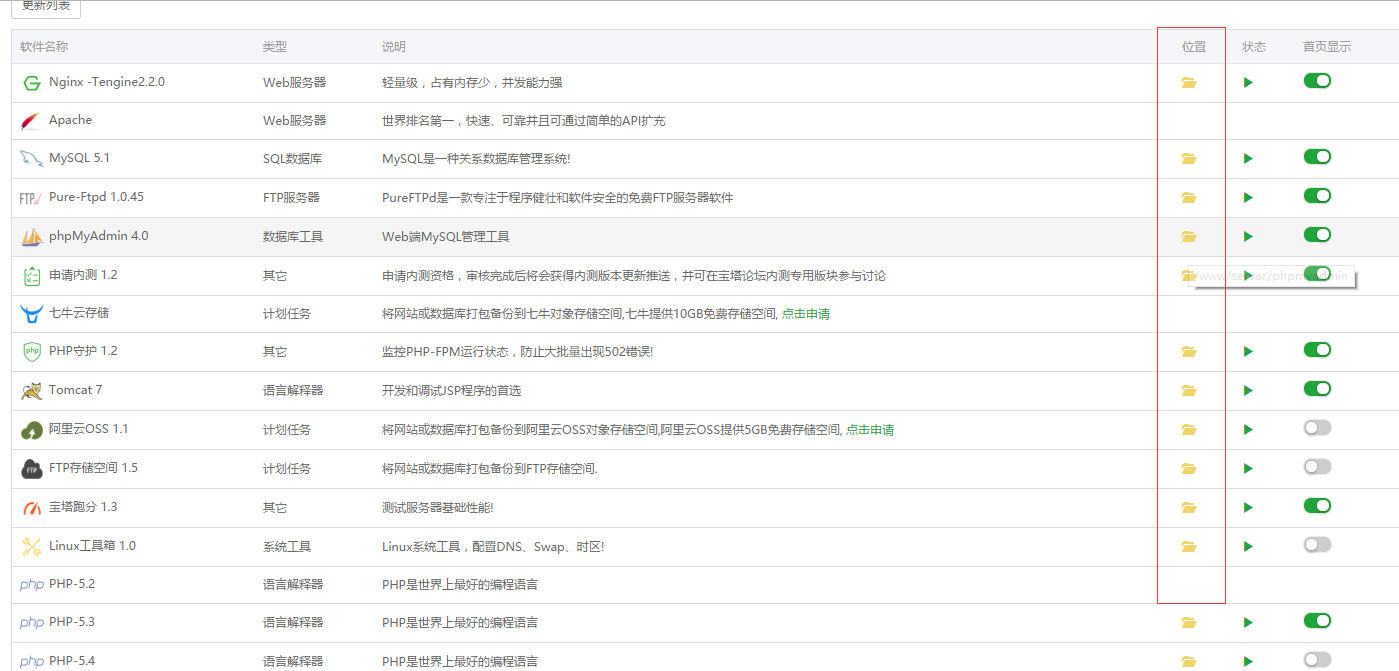The image size is (1399, 671).
Task: Open the PHP守护 folder location
Action: click(1189, 351)
